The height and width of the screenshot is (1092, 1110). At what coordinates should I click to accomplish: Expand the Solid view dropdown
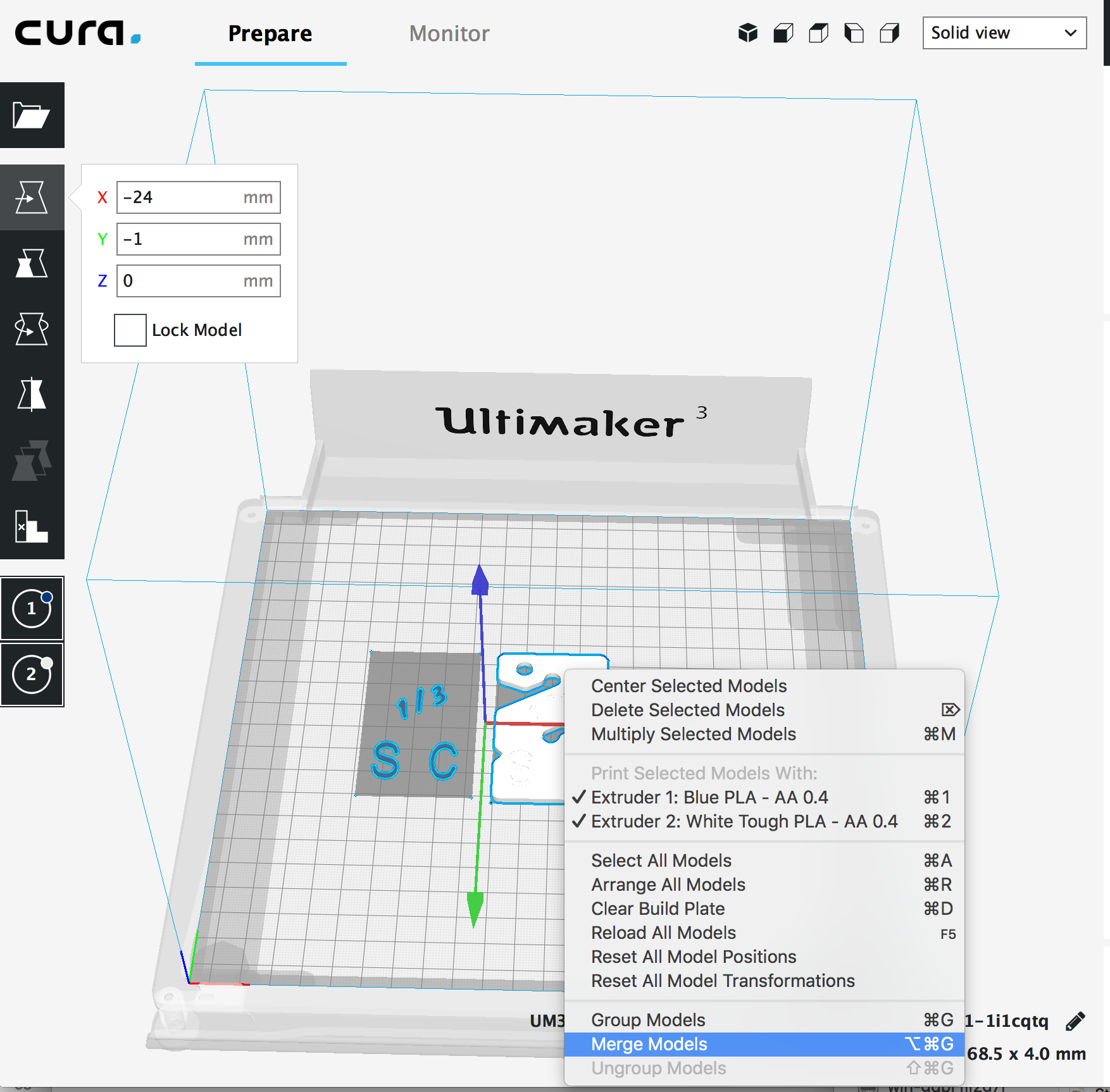(1004, 33)
